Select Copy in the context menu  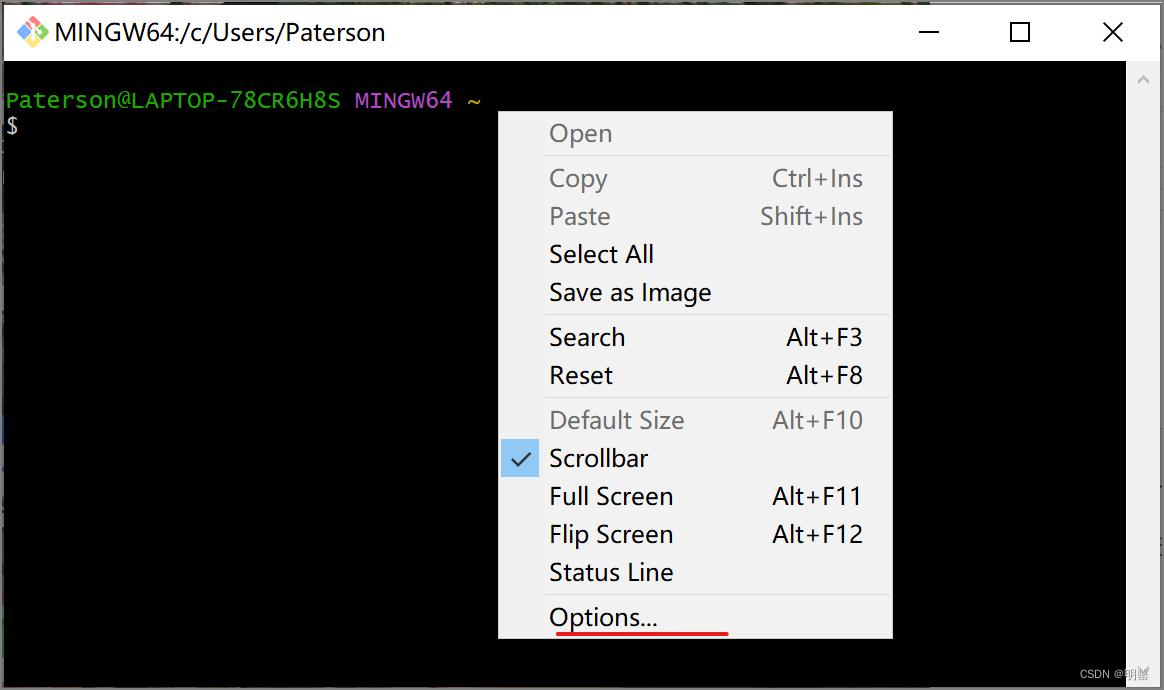[x=695, y=178]
